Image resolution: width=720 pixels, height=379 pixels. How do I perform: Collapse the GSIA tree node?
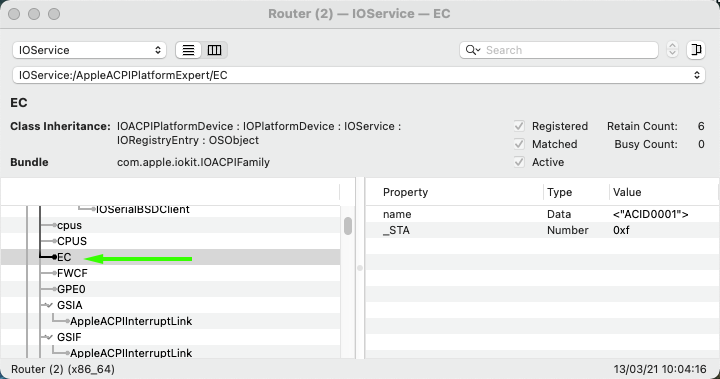[x=48, y=305]
